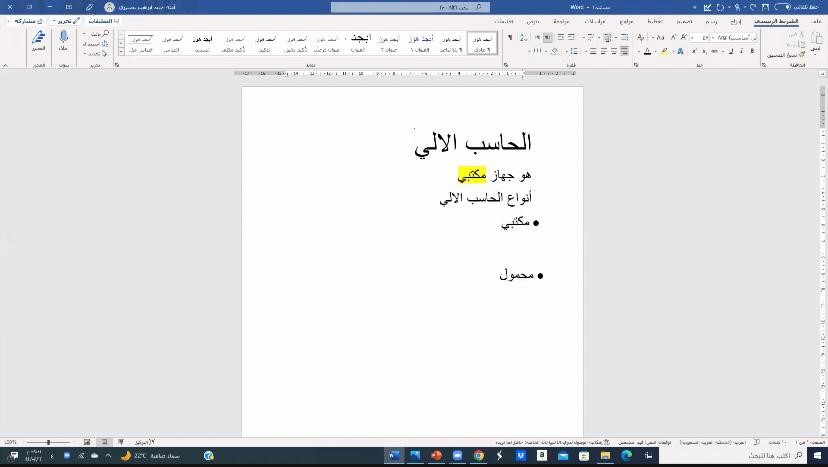828x467 pixels.
Task: Click the Share button
Action: coord(27,21)
